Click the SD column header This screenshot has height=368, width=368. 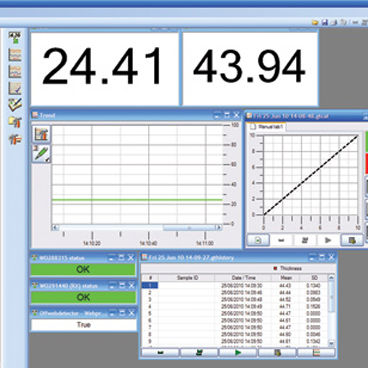(314, 277)
